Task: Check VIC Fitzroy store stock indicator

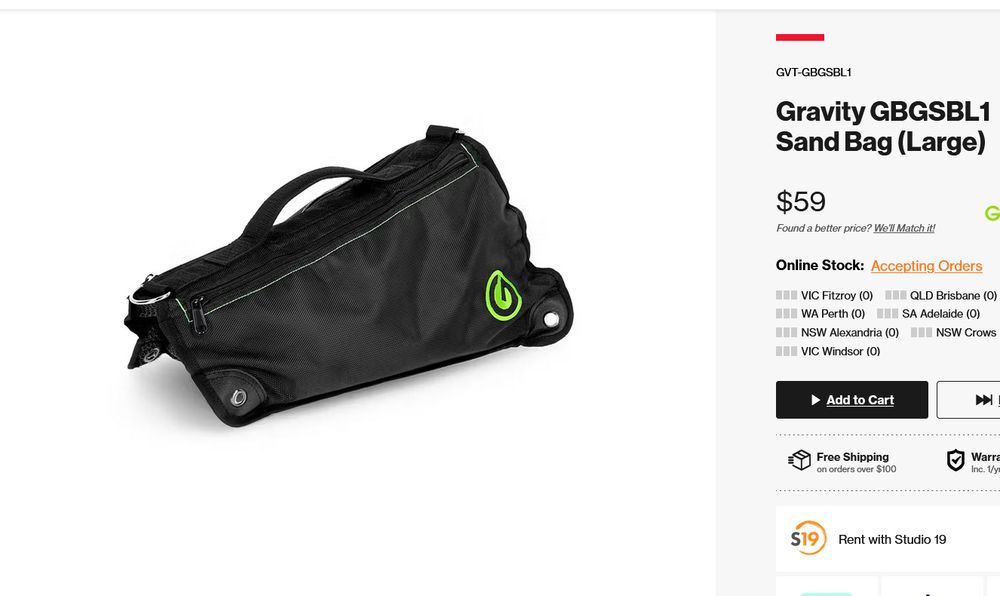Action: [x=786, y=295]
